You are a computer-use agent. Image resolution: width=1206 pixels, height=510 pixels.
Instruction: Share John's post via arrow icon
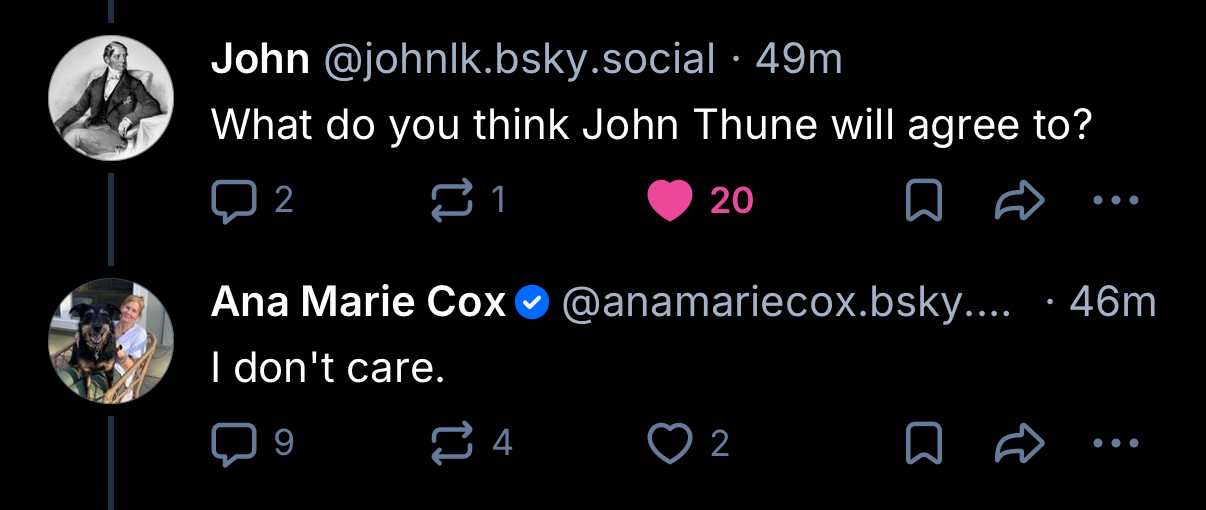[1019, 201]
